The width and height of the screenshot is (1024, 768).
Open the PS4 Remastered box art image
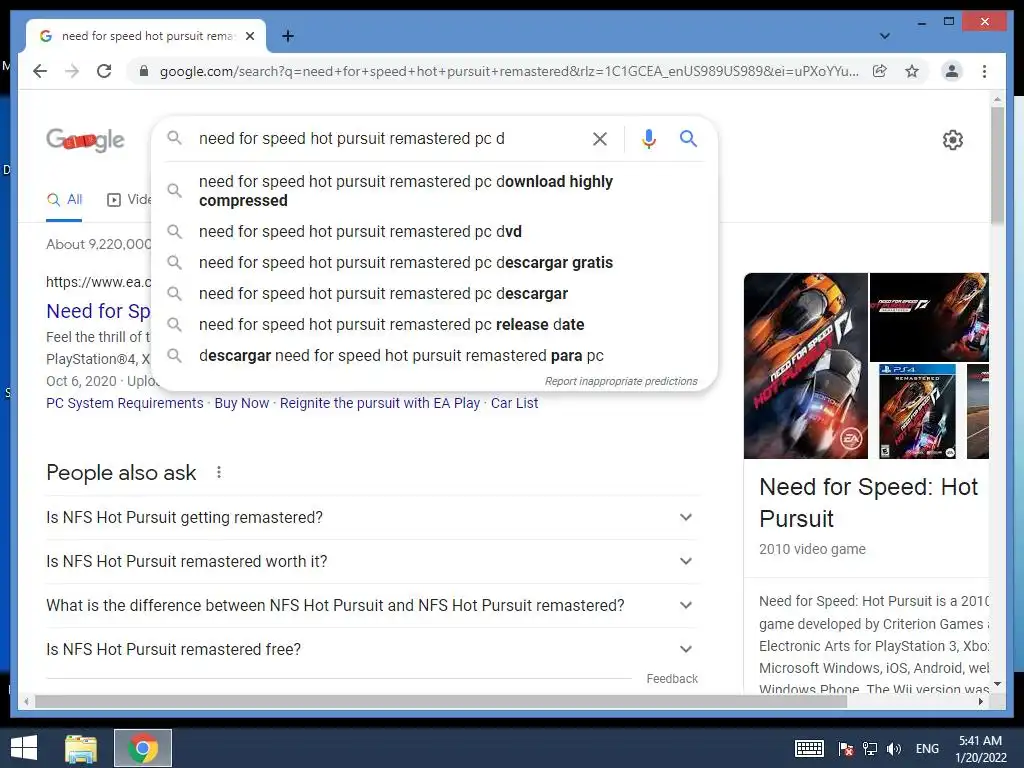click(x=917, y=411)
